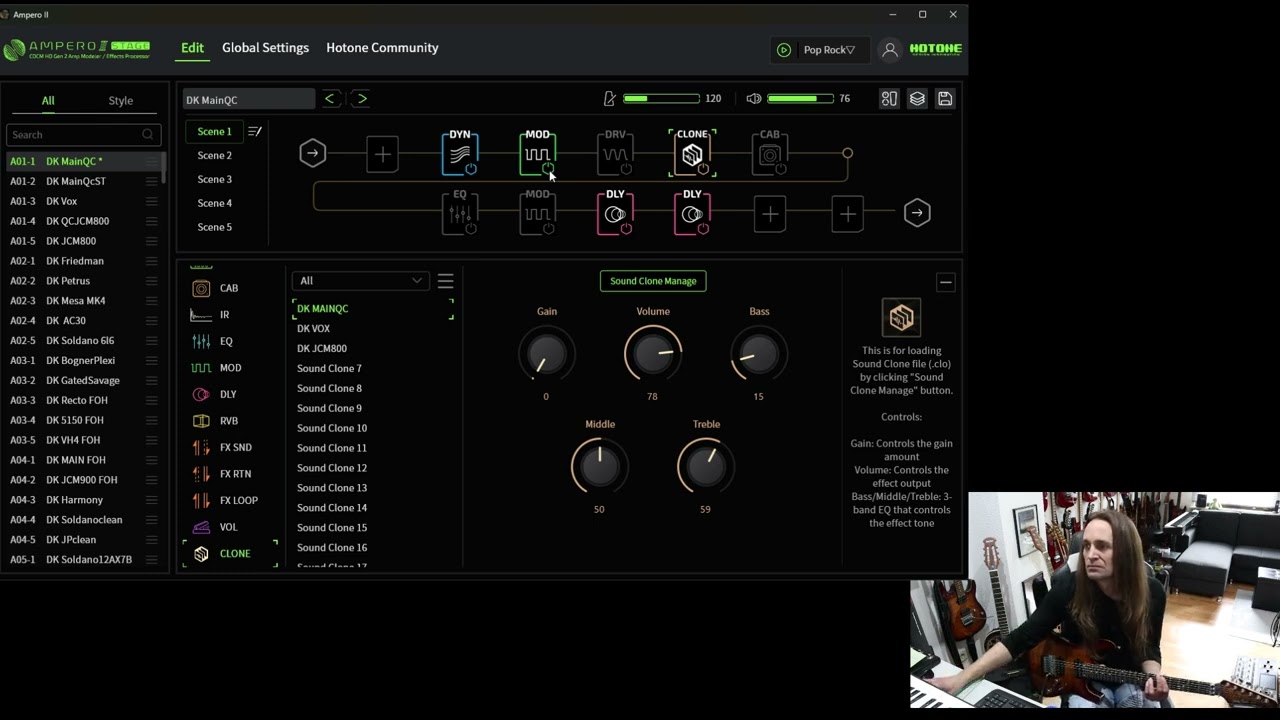
Task: Show the All patches tab
Action: tap(47, 100)
